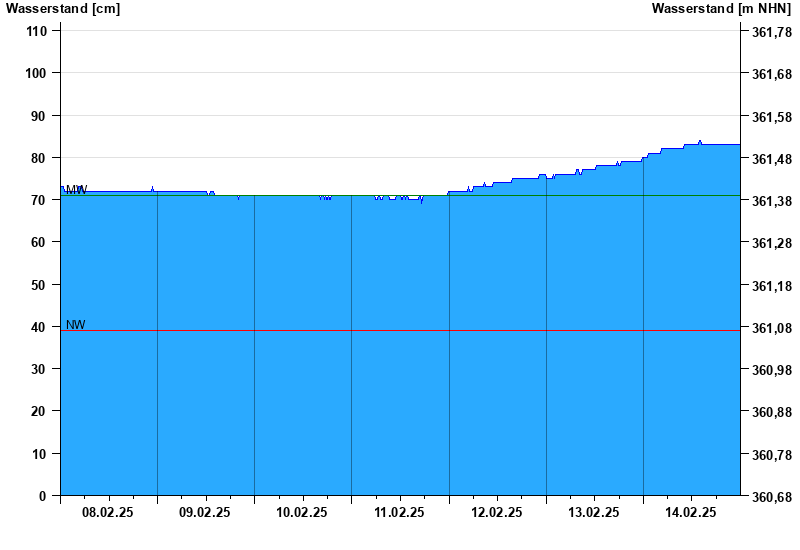The width and height of the screenshot is (800, 550).
Task: Select the 60 tick label on left axis
Action: (x=39, y=242)
